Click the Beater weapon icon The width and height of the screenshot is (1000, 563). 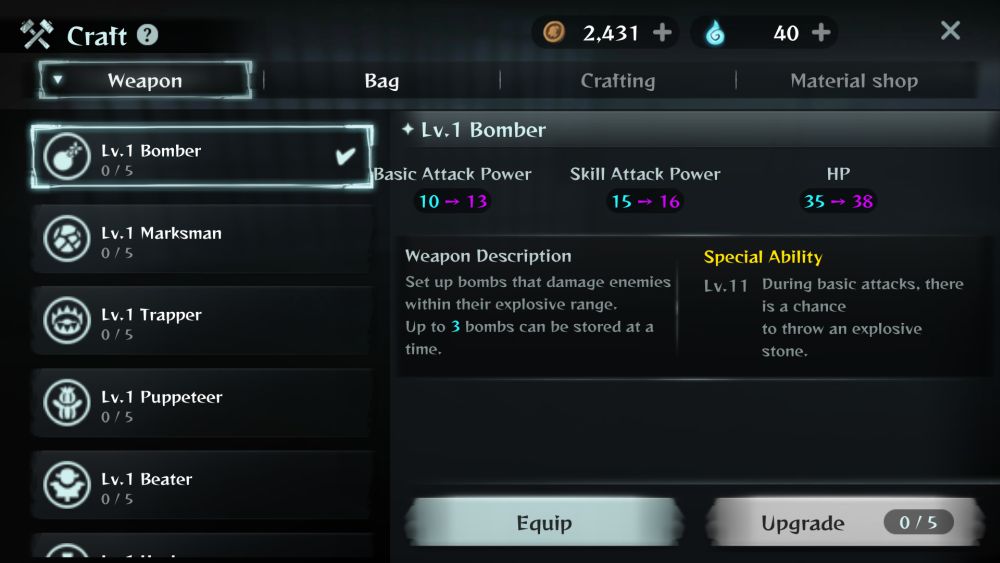tap(67, 485)
